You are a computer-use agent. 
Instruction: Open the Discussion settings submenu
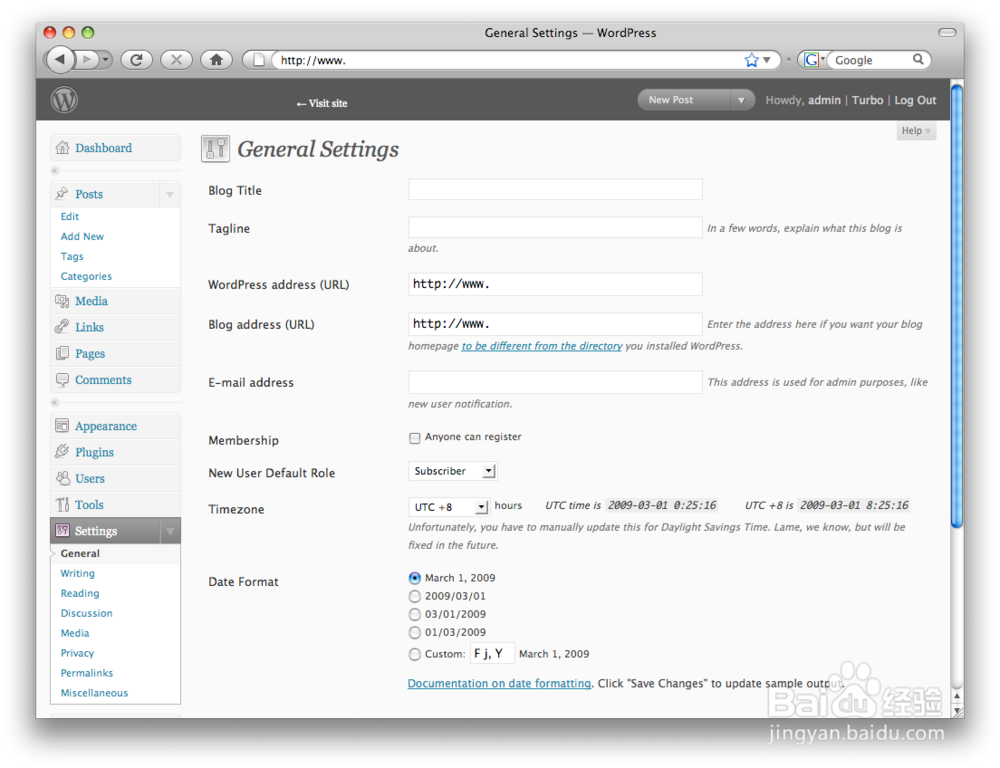coord(87,613)
